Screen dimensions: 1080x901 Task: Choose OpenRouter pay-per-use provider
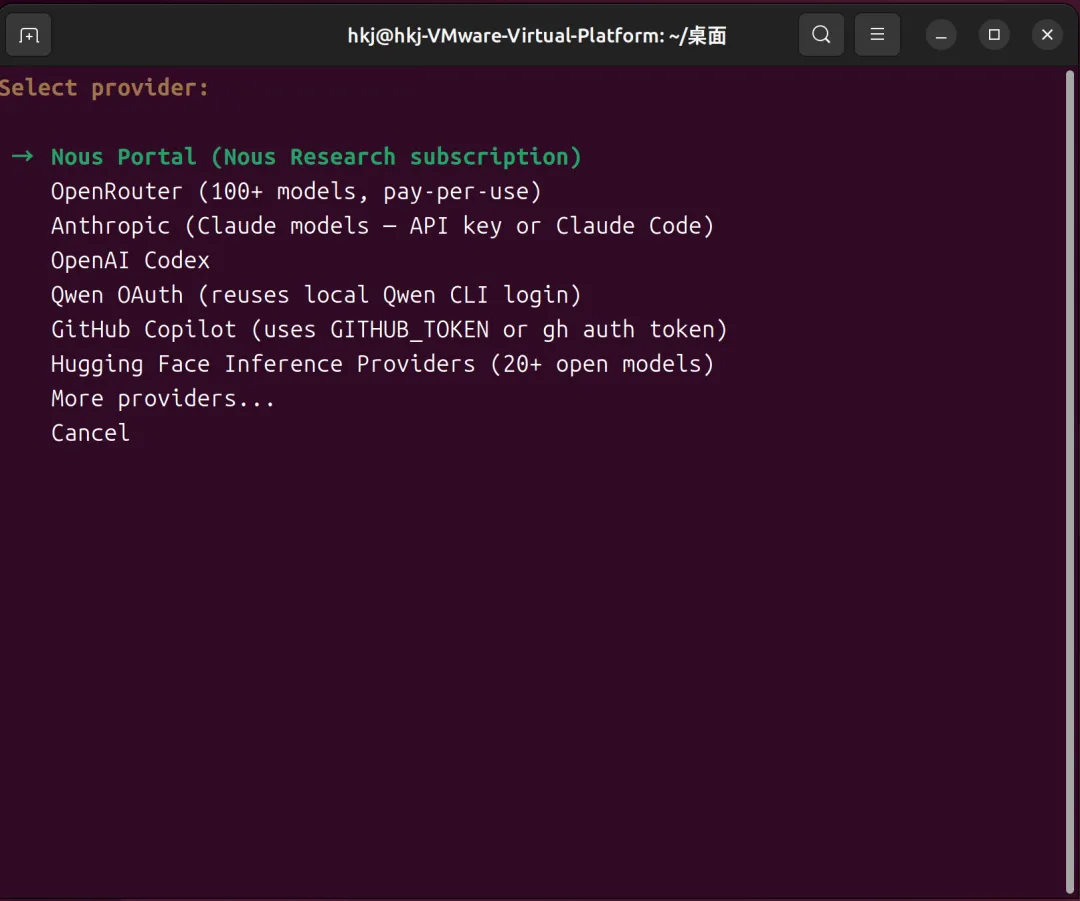pos(296,191)
